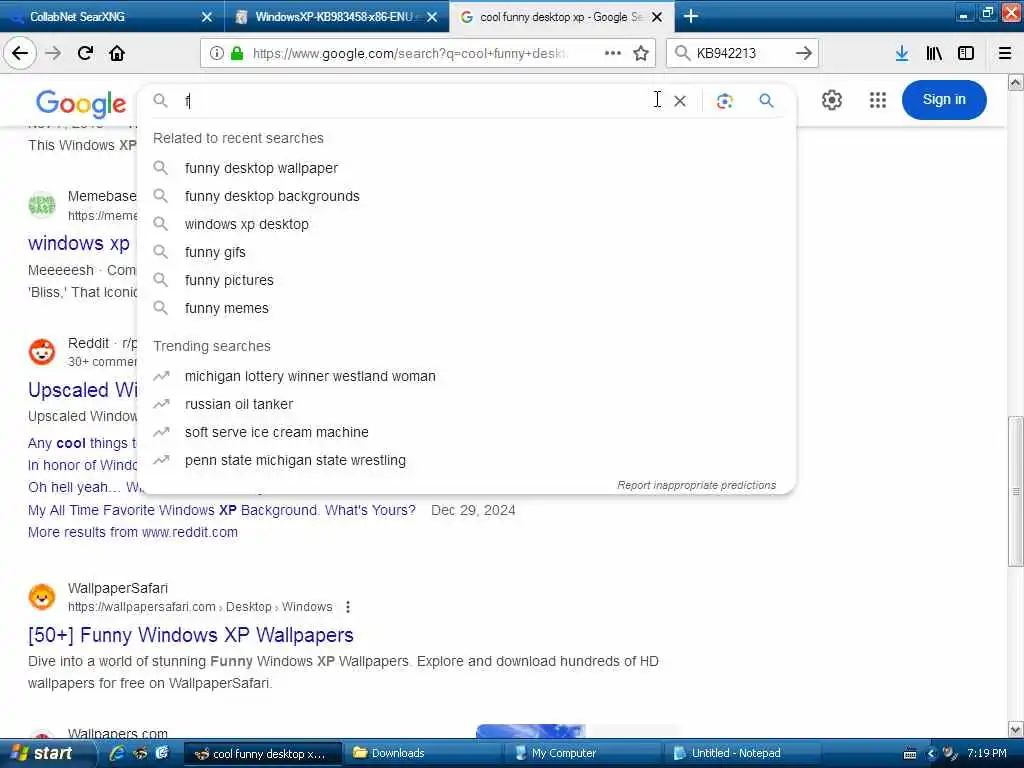Open Google quick settings gear

[x=831, y=100]
